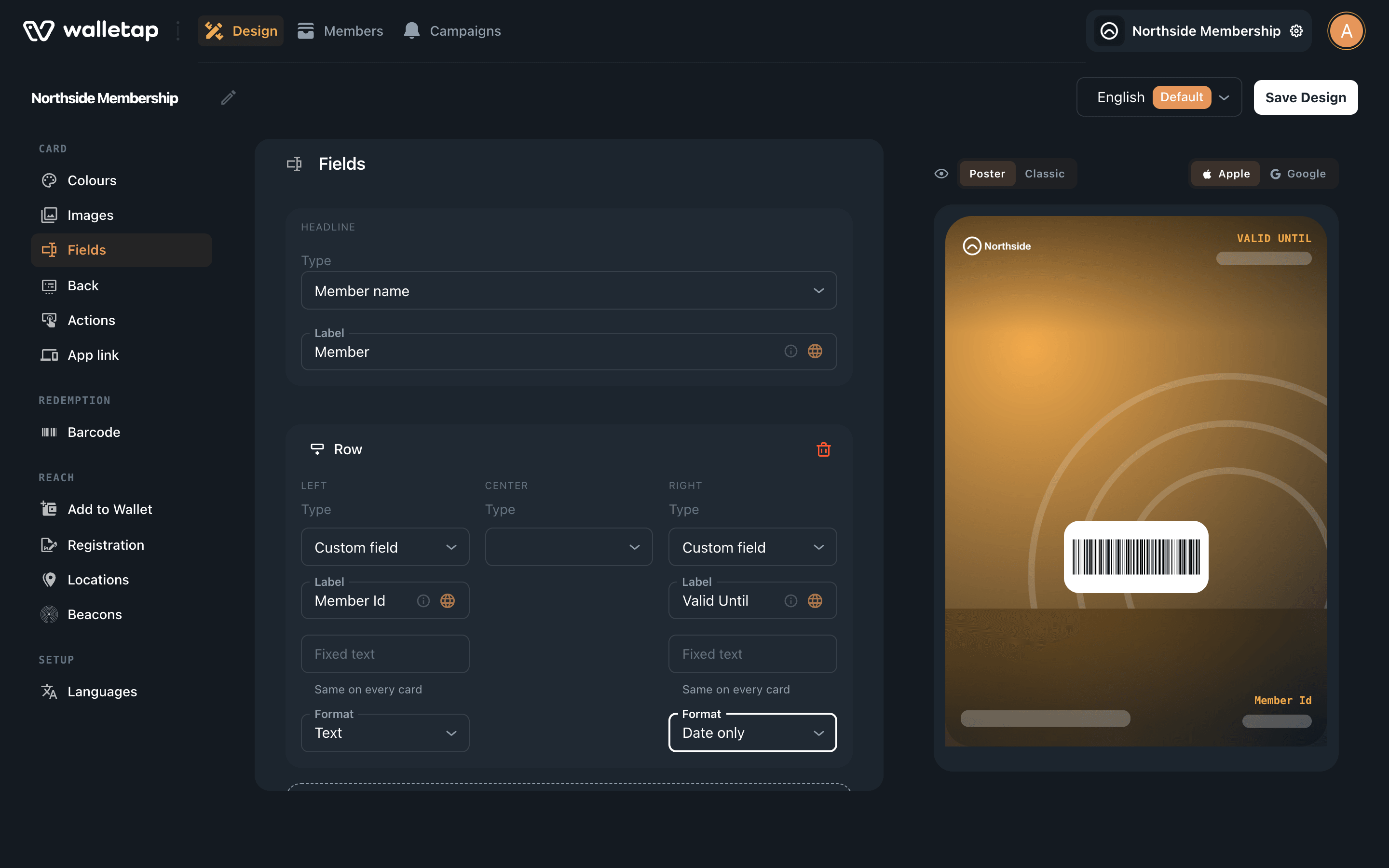Open the Locations section

(x=121, y=580)
